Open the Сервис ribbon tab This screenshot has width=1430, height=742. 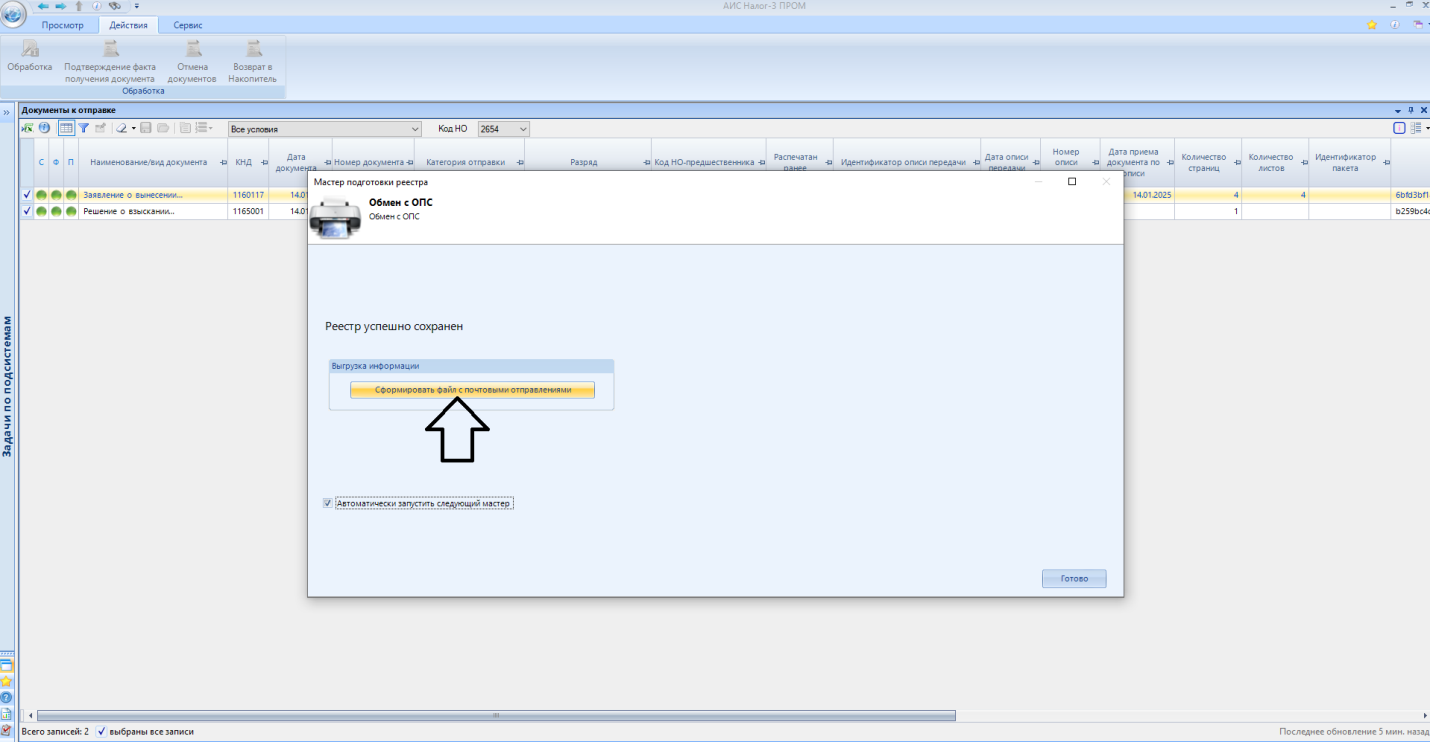(188, 25)
